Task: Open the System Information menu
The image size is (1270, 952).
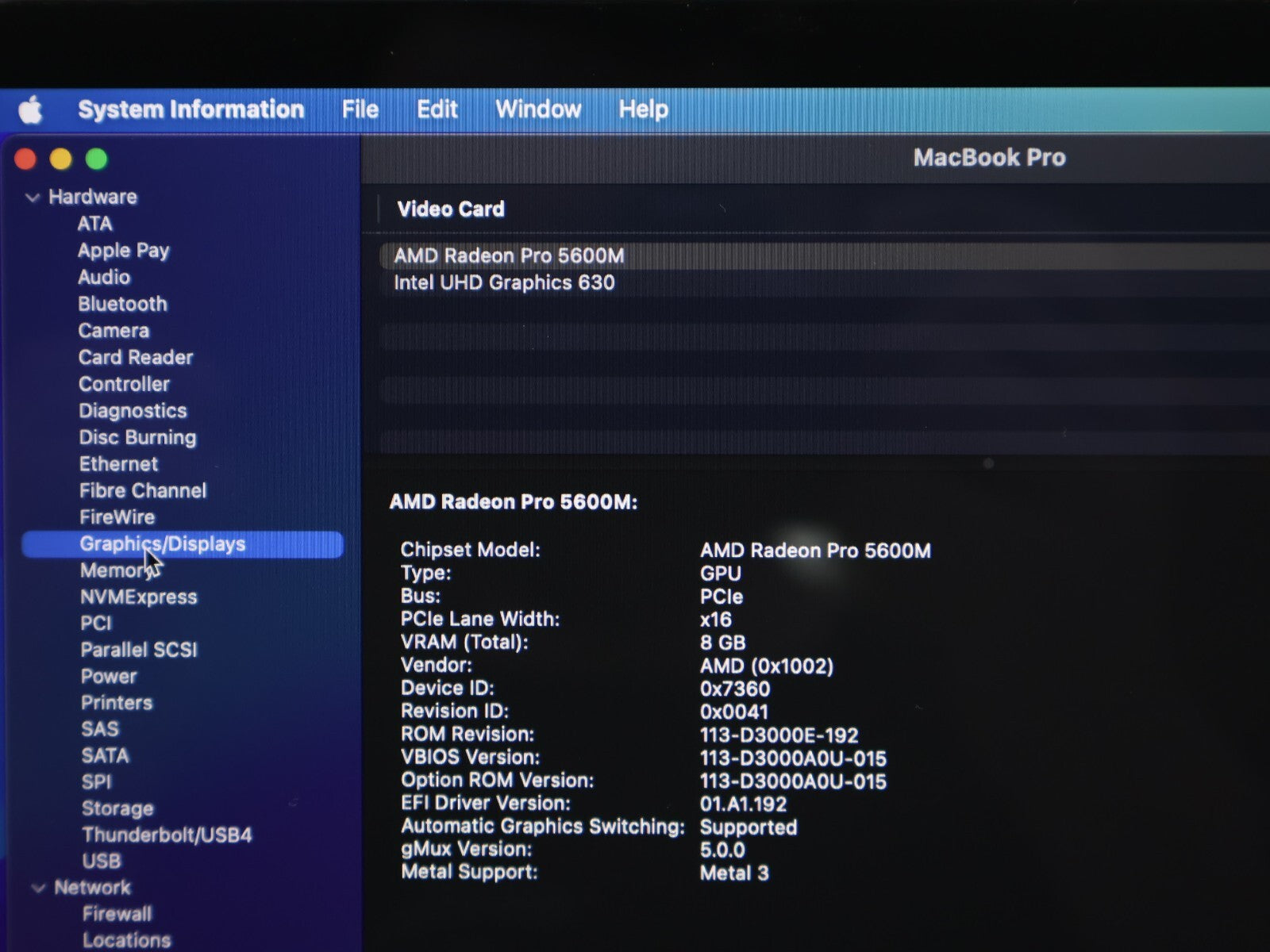Action: 190,109
